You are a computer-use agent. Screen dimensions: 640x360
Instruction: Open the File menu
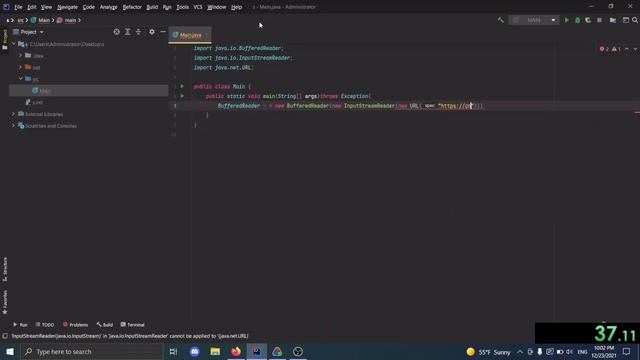click(x=18, y=7)
